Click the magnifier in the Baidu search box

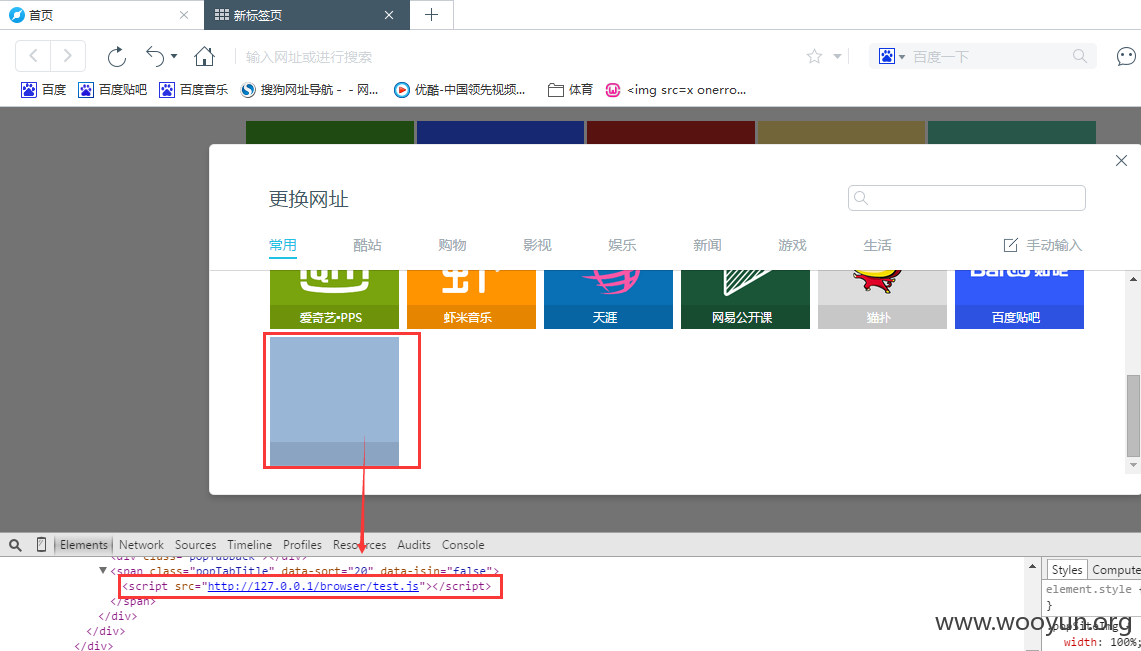(1080, 56)
